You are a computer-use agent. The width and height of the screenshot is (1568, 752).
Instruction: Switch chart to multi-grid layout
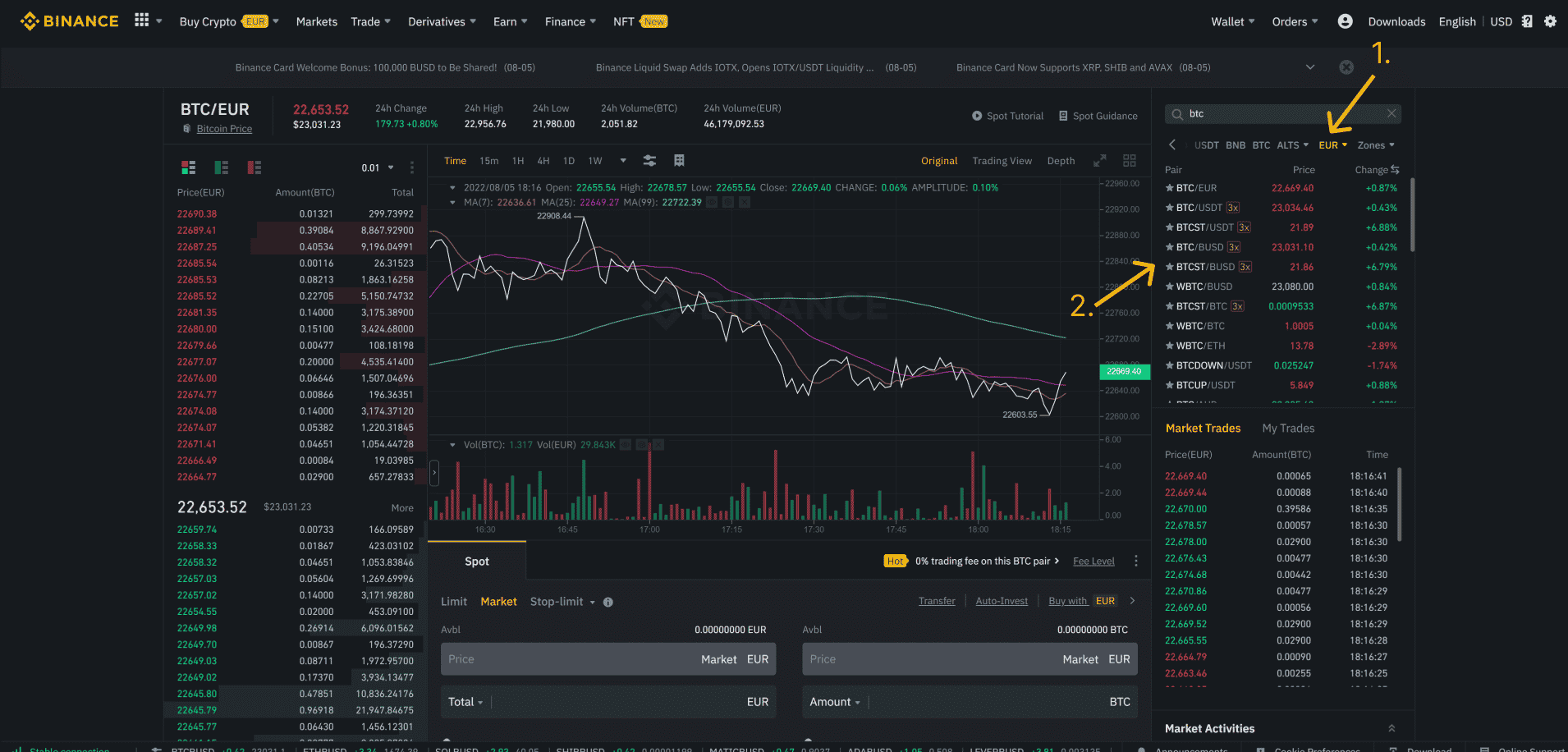point(1130,161)
